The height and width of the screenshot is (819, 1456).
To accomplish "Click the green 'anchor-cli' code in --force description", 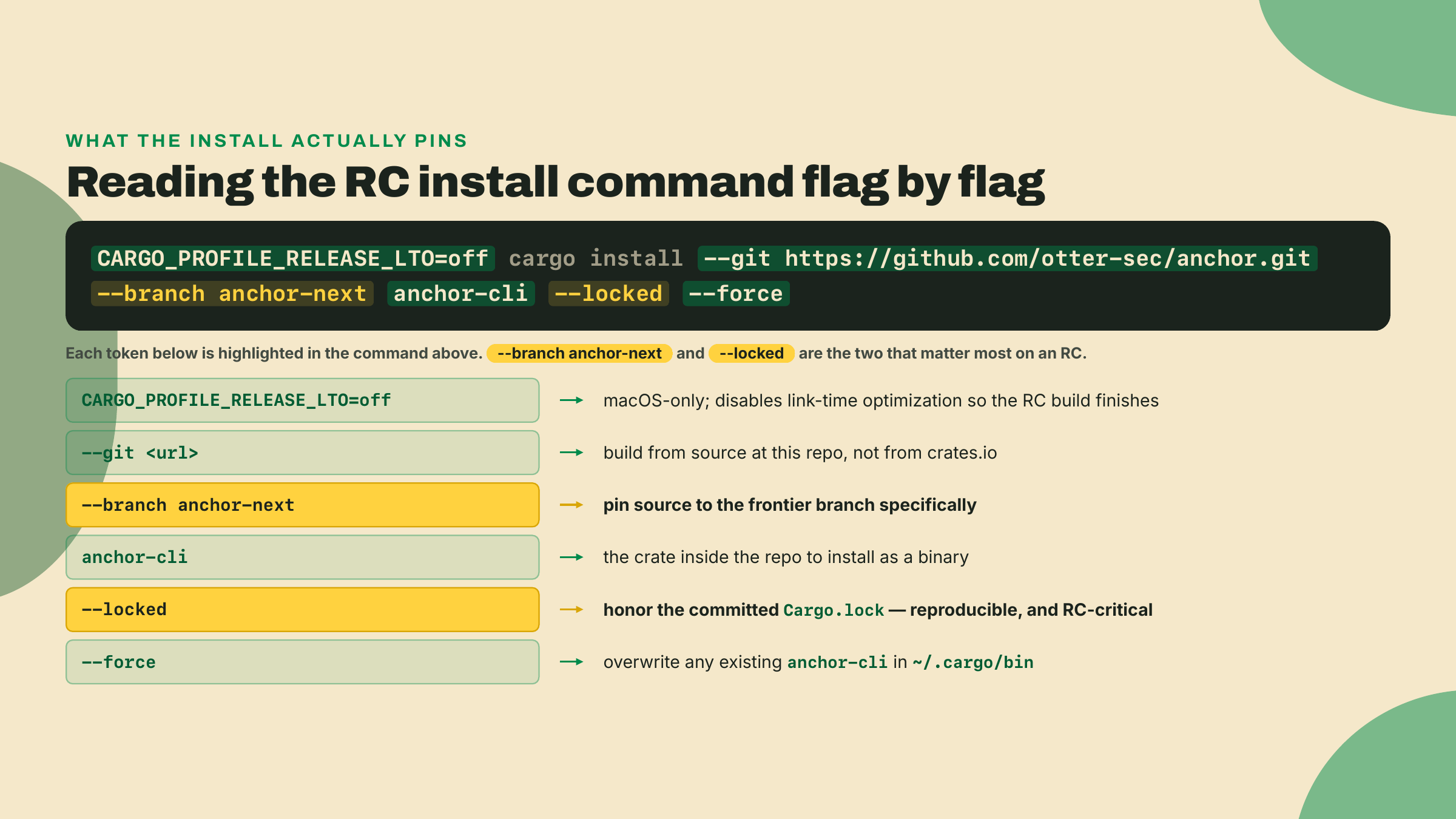I will click(837, 662).
